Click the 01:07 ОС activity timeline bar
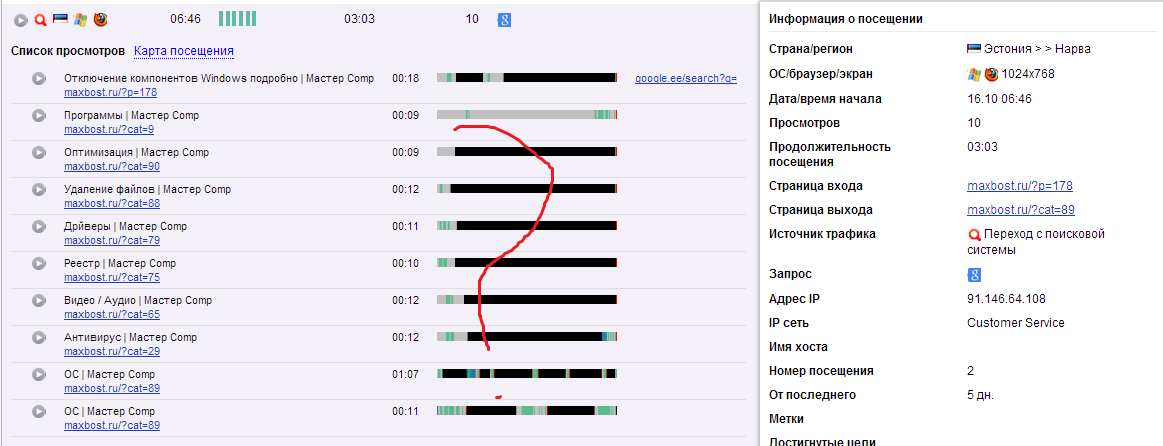The width and height of the screenshot is (1163, 446). 527,374
